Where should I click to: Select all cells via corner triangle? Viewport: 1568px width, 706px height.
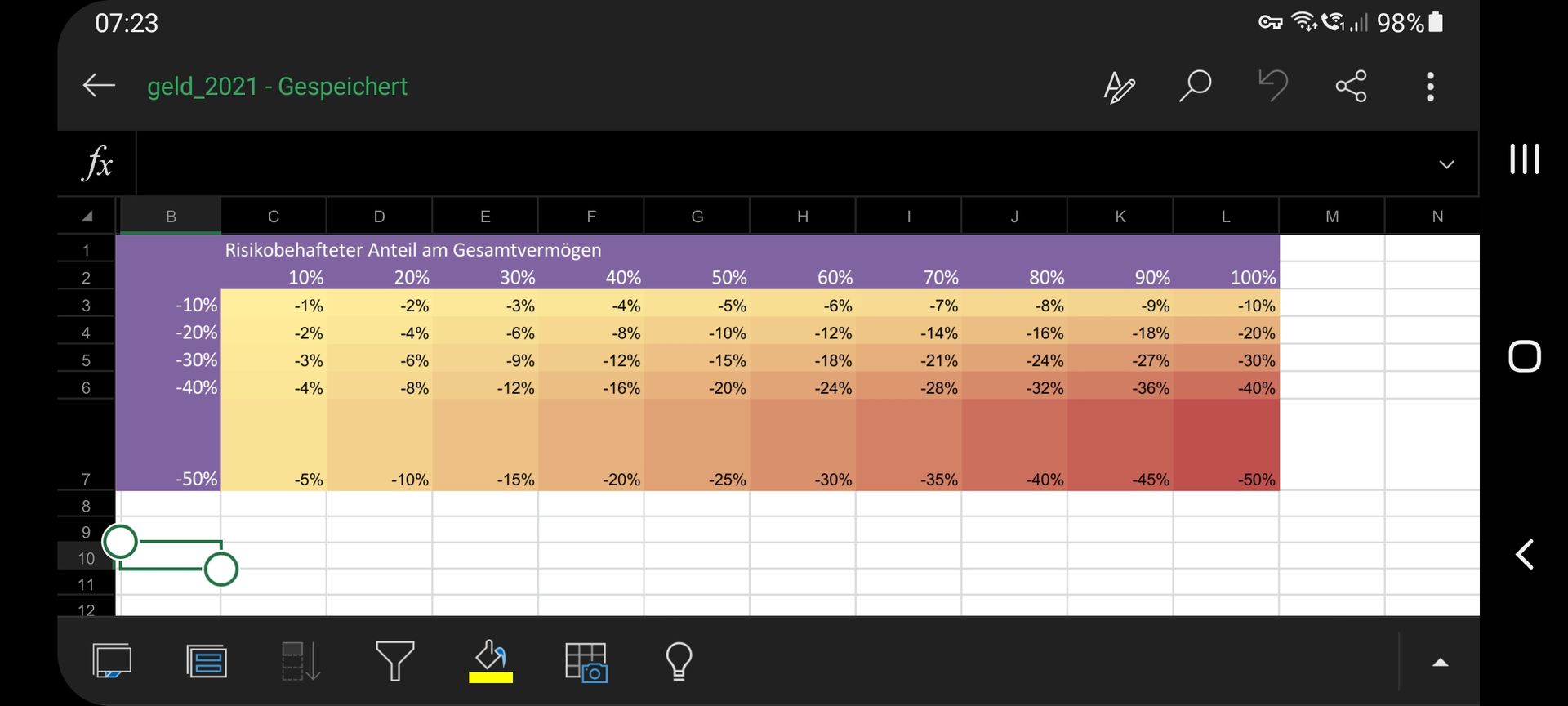tap(87, 217)
